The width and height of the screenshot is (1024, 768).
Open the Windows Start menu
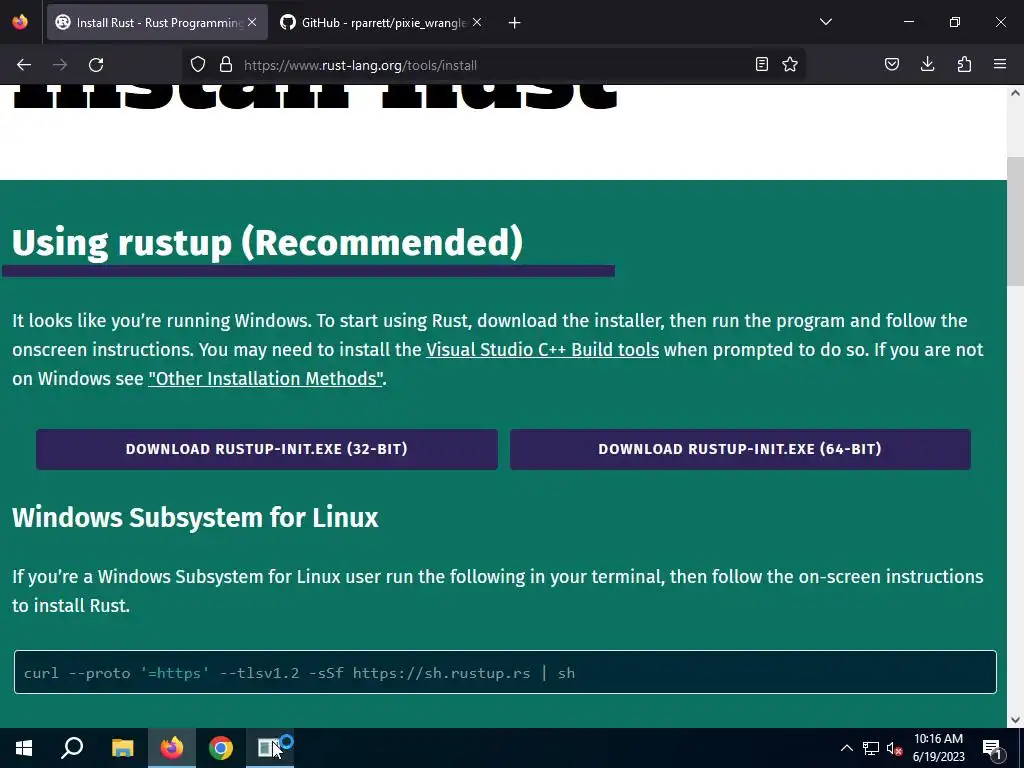tap(24, 748)
